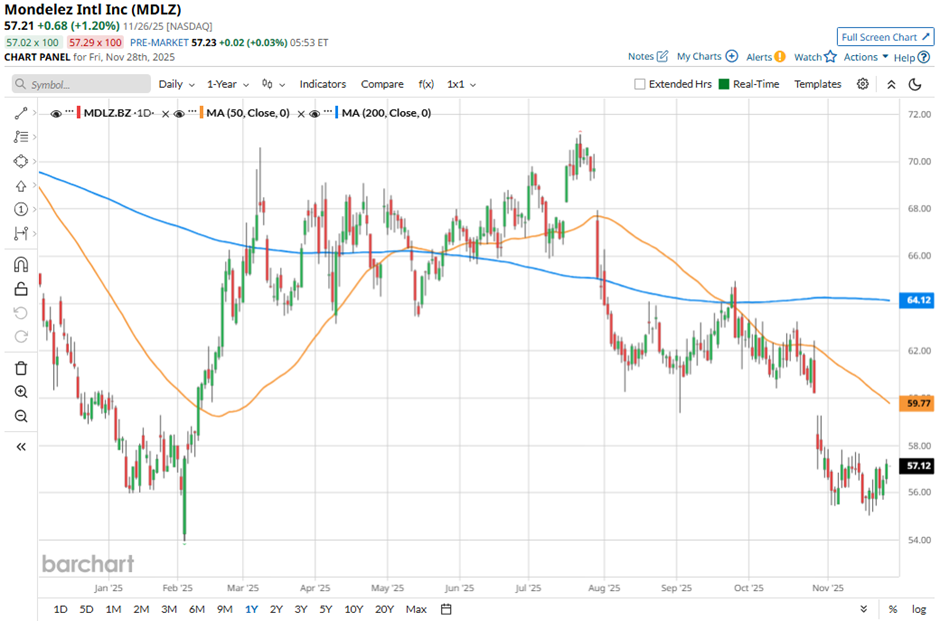Zoom out using the magnifier minus icon
Screen dimensions: 940x621
(21, 417)
